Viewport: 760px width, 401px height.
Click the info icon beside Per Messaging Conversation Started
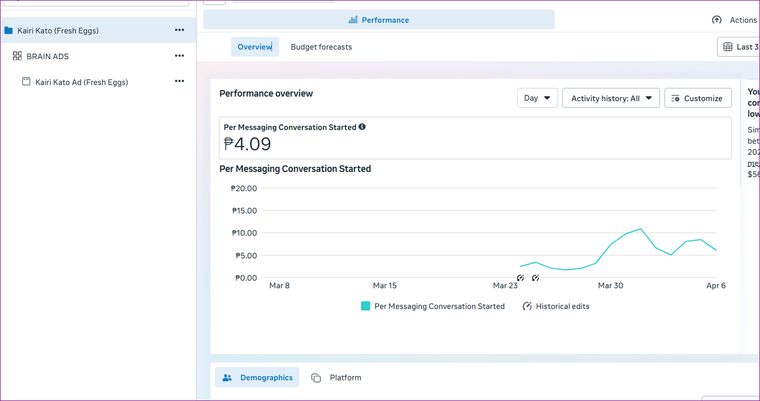pyautogui.click(x=362, y=127)
